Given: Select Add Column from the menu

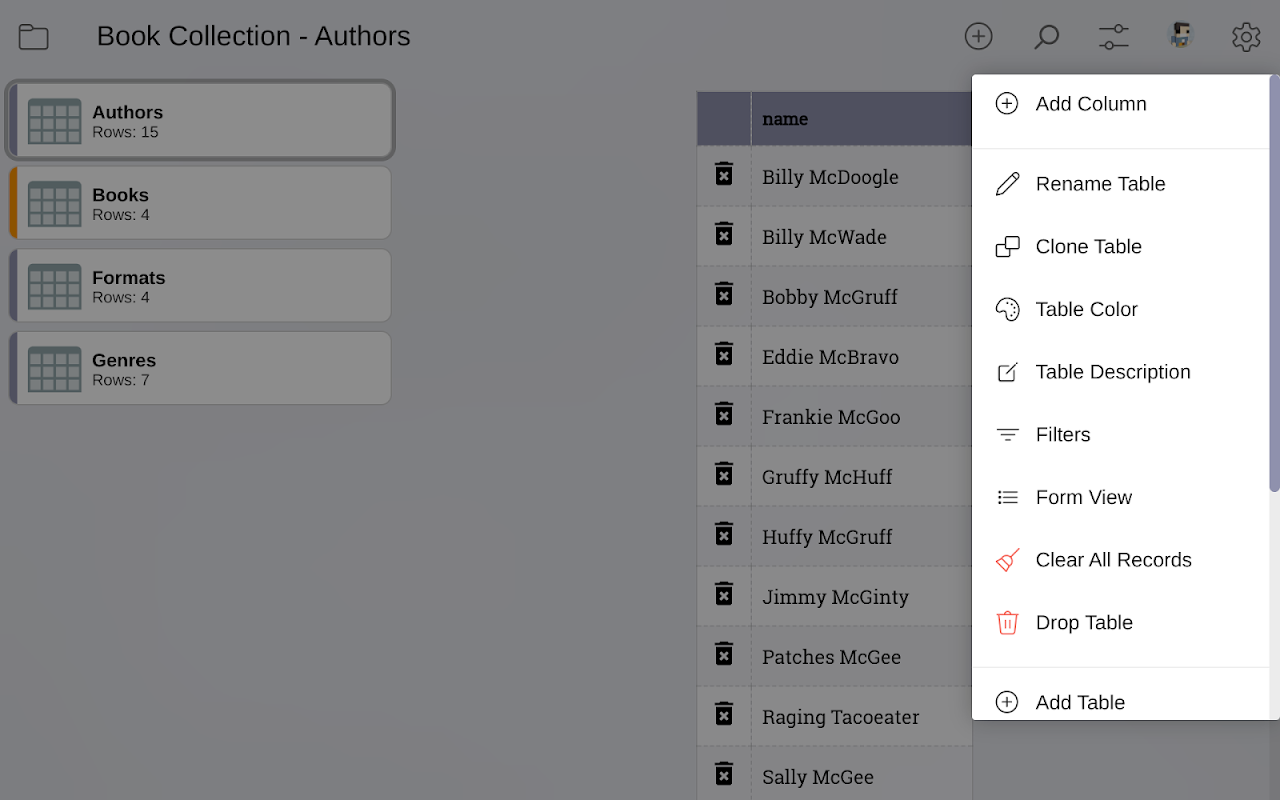Looking at the screenshot, I should (1090, 104).
